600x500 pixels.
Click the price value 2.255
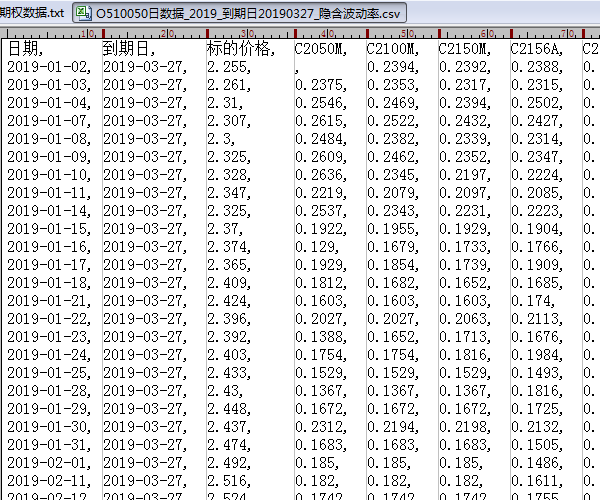pos(229,67)
